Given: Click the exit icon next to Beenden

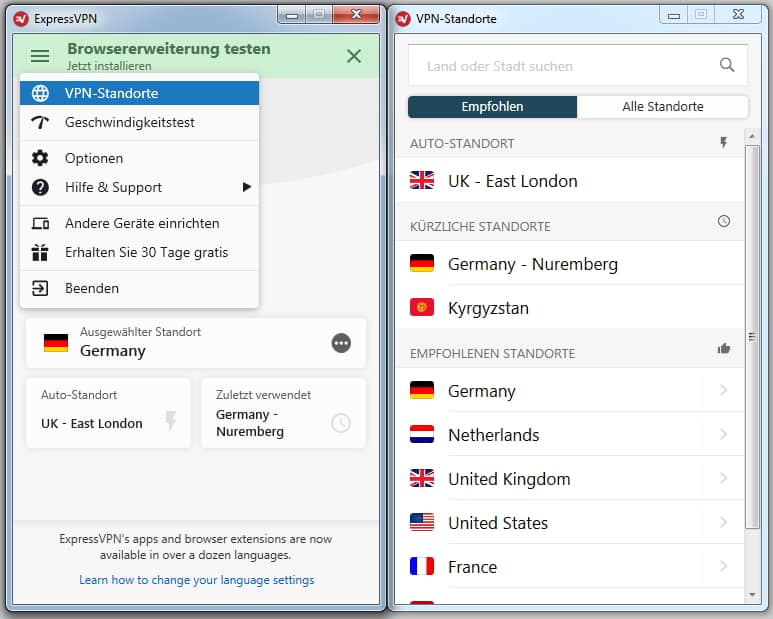Looking at the screenshot, I should 40,288.
